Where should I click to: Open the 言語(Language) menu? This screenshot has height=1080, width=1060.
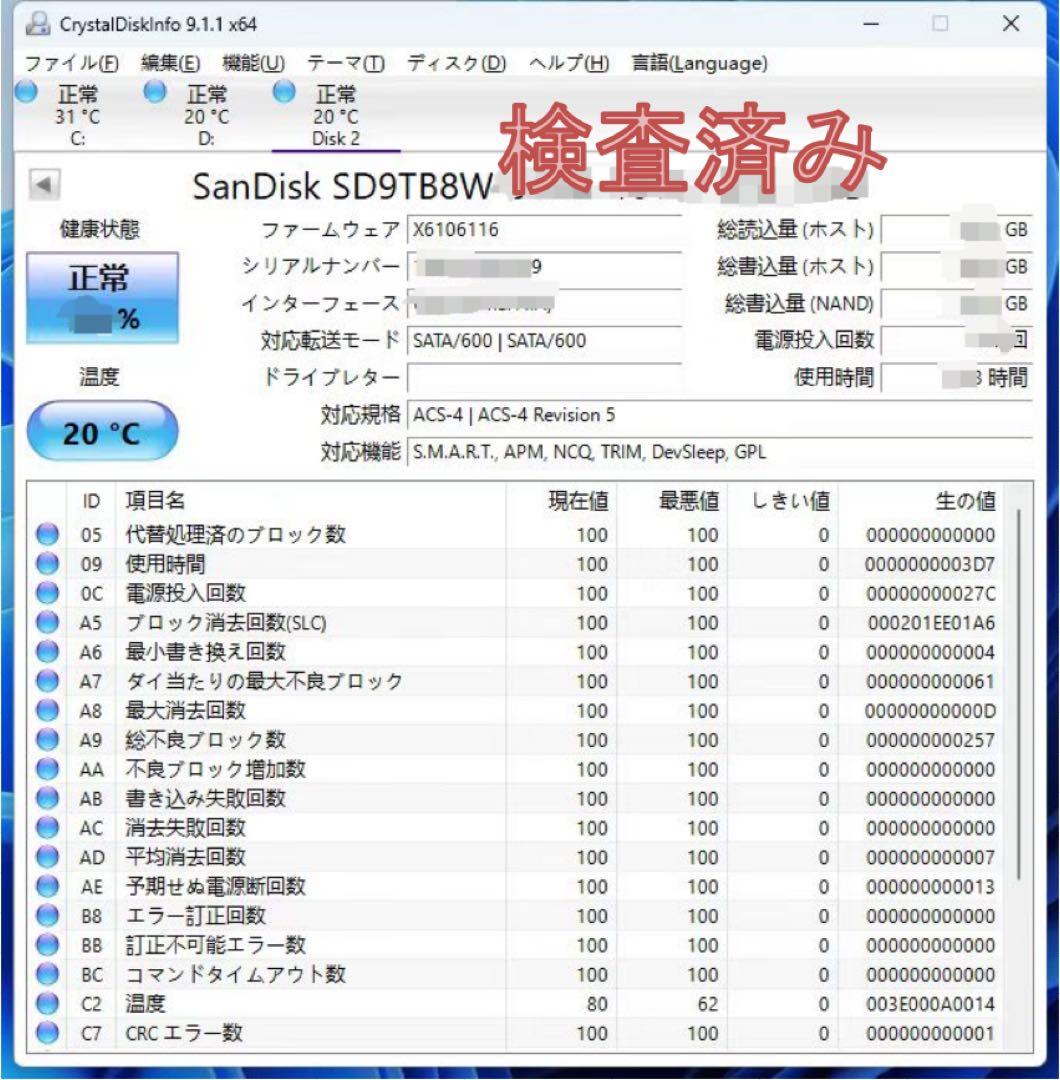tap(698, 62)
